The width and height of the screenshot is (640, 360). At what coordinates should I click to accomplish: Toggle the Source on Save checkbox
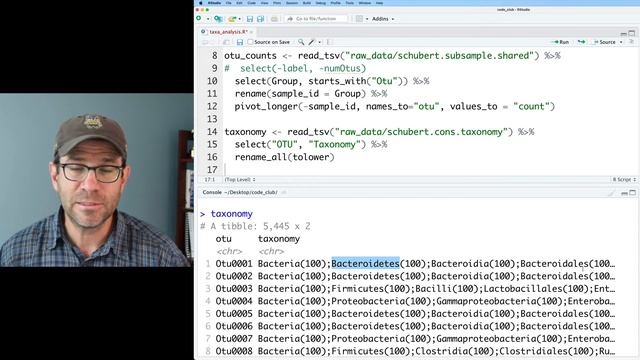251,42
